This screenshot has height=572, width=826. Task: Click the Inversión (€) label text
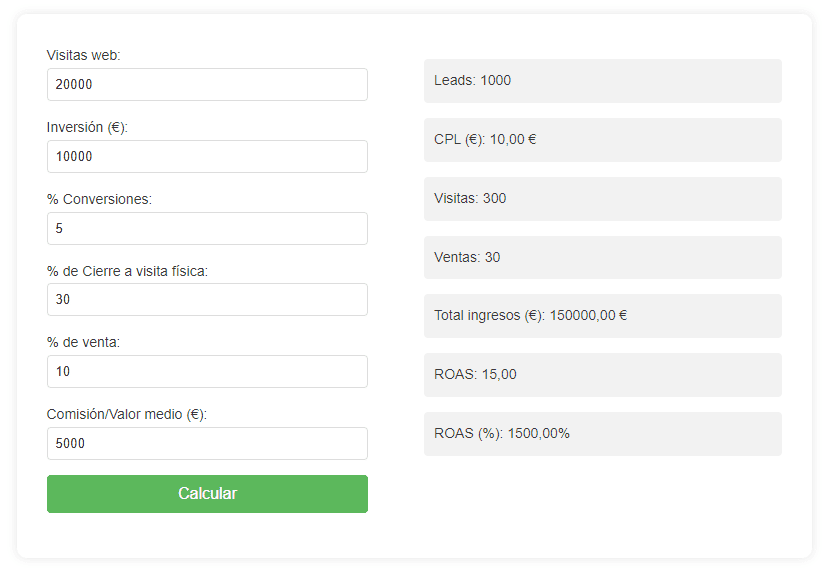point(87,127)
